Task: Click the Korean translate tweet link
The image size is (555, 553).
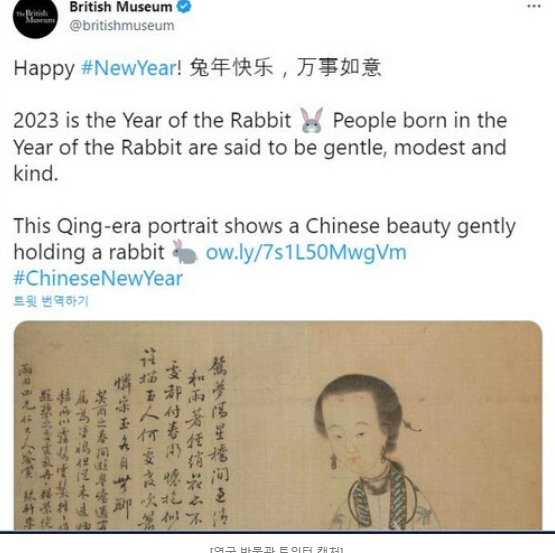Action: coord(51,301)
